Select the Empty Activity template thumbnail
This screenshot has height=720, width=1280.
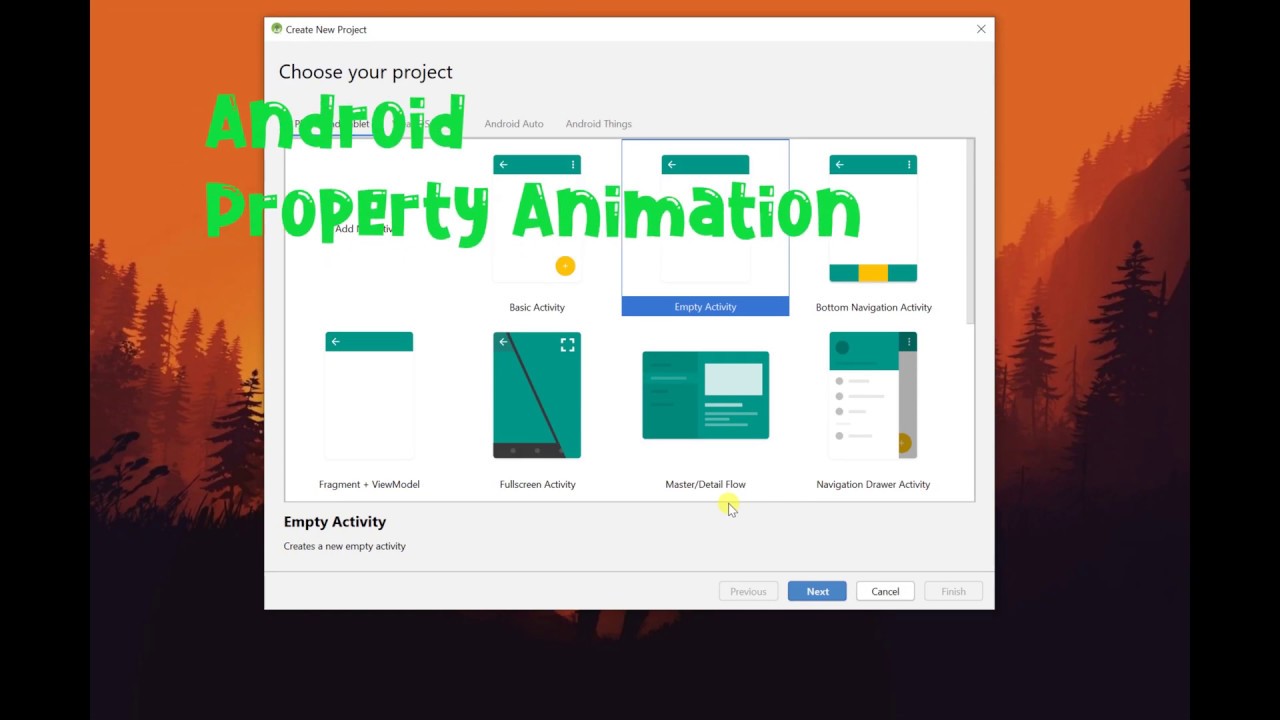click(x=705, y=219)
